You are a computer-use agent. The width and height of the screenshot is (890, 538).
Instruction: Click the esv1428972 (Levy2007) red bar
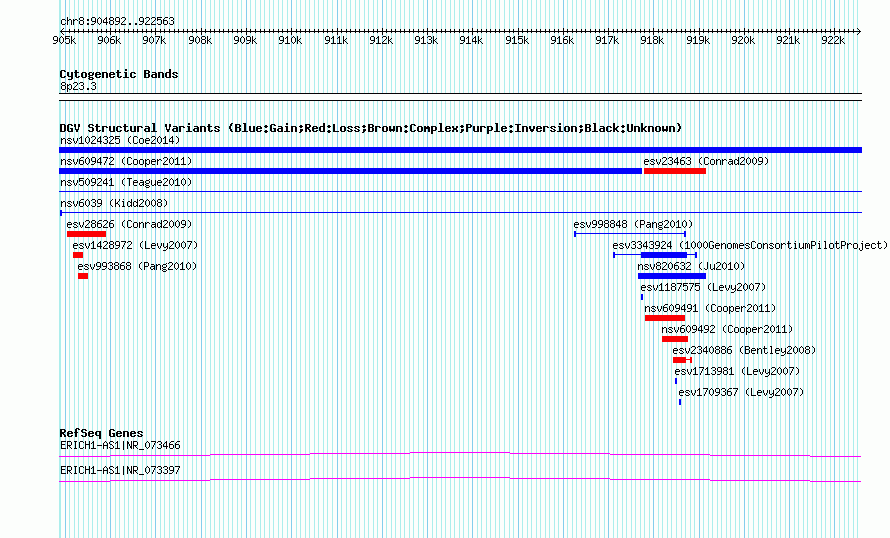(78, 255)
